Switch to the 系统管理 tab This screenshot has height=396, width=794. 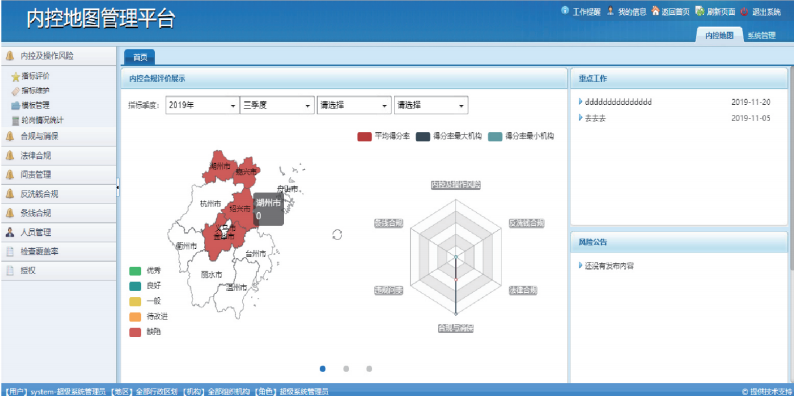click(x=762, y=35)
